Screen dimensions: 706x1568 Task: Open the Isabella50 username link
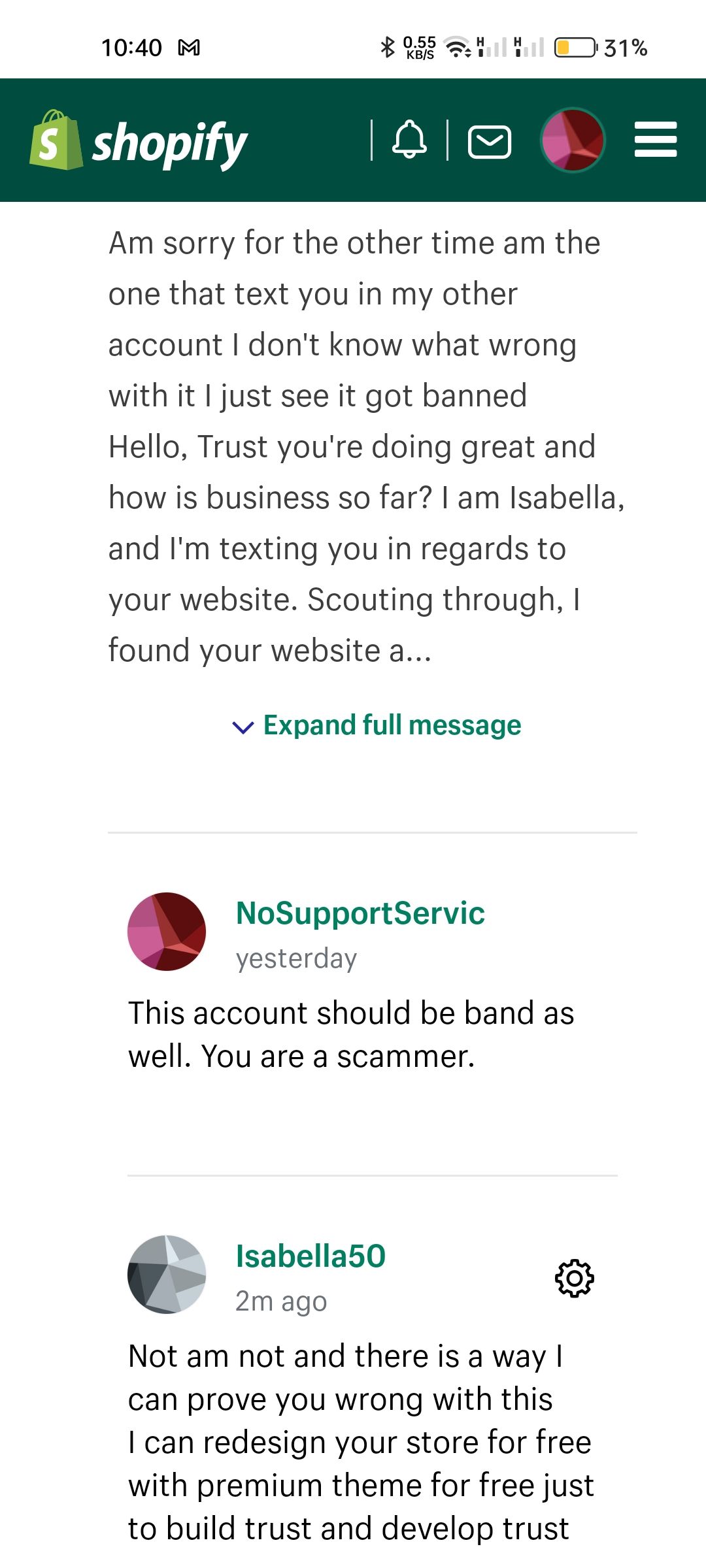click(x=311, y=1256)
